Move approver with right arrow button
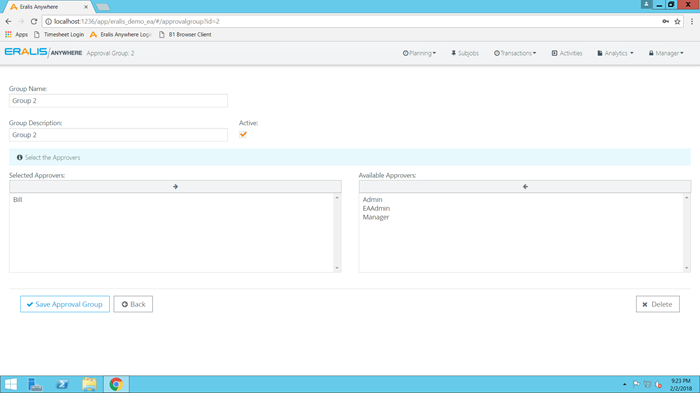 click(x=175, y=187)
